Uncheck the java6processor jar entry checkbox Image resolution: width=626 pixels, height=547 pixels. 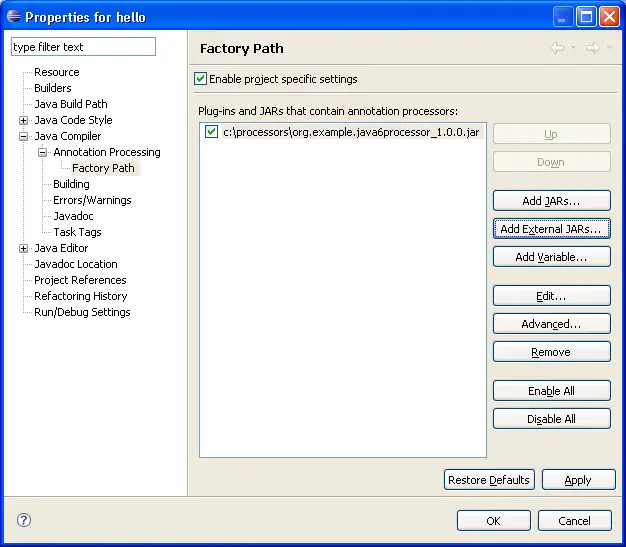coord(211,131)
